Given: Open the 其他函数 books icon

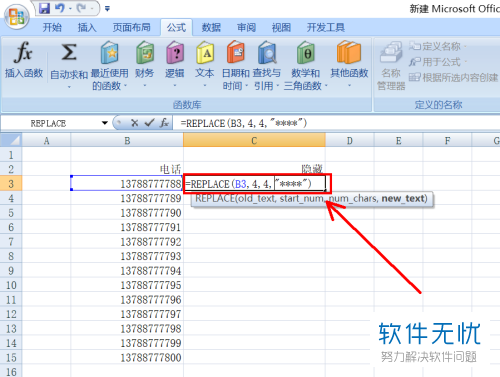Looking at the screenshot, I should point(349,52).
